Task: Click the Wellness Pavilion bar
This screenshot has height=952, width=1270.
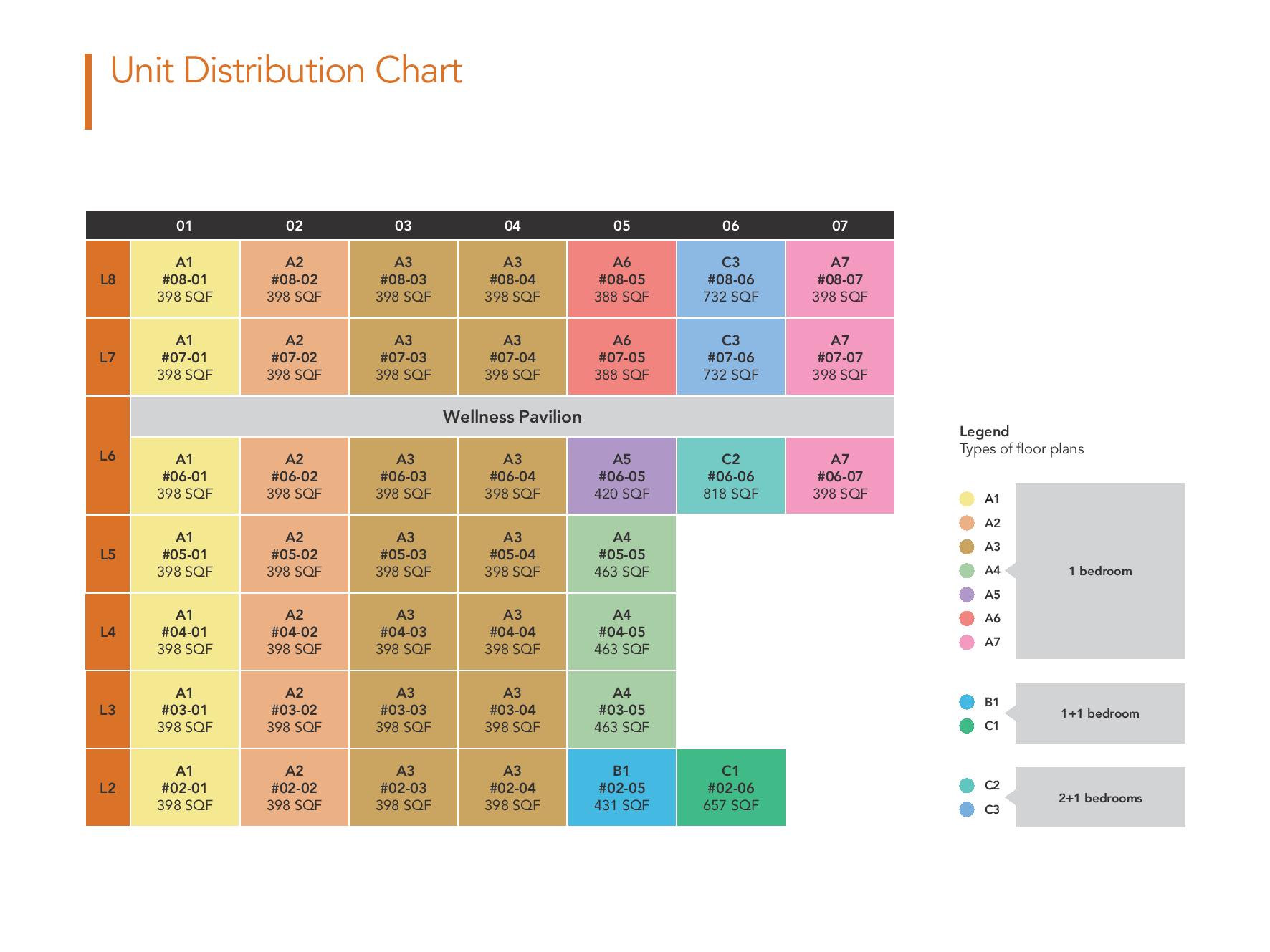Action: coord(512,416)
